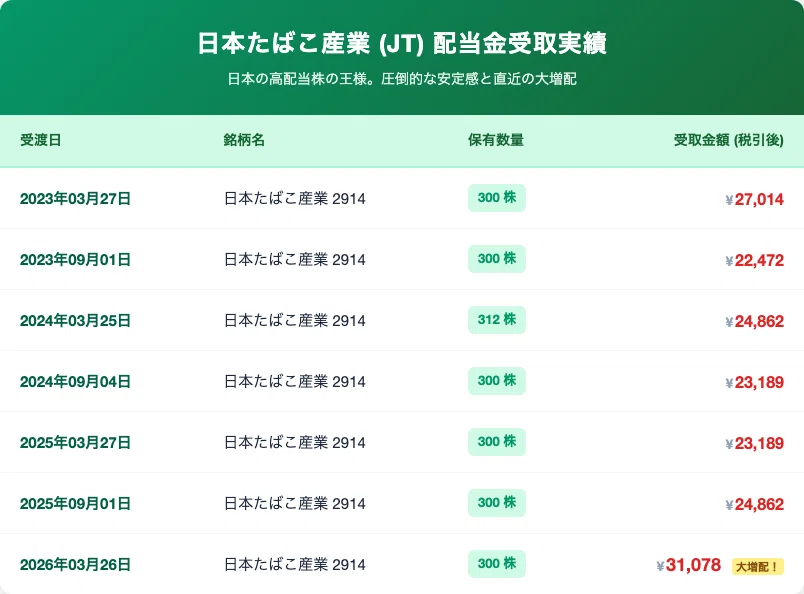The image size is (804, 594).
Task: Click ¥24,862 in the 2025年09月01日 row
Action: tap(755, 504)
